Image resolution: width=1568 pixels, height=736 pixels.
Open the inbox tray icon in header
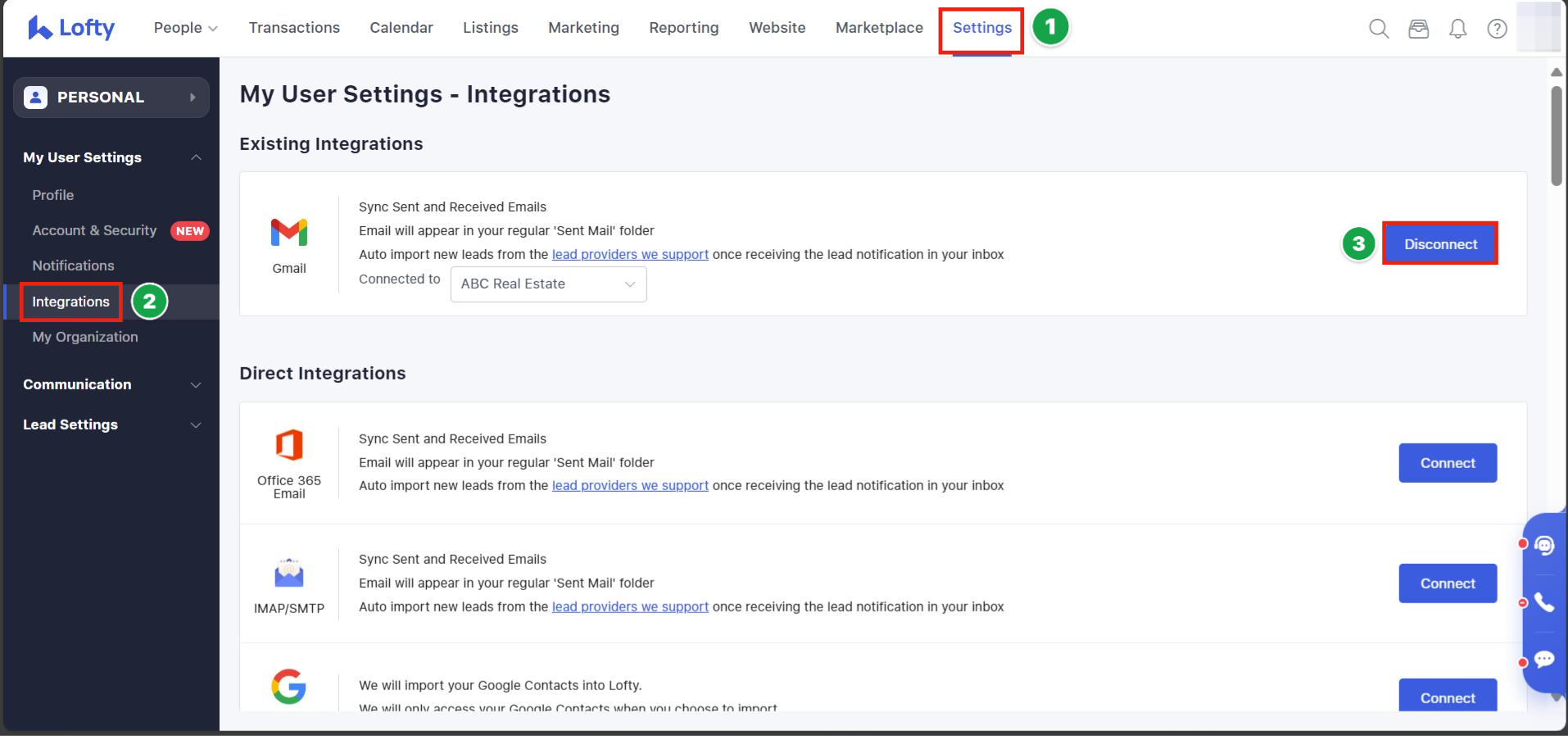tap(1418, 29)
